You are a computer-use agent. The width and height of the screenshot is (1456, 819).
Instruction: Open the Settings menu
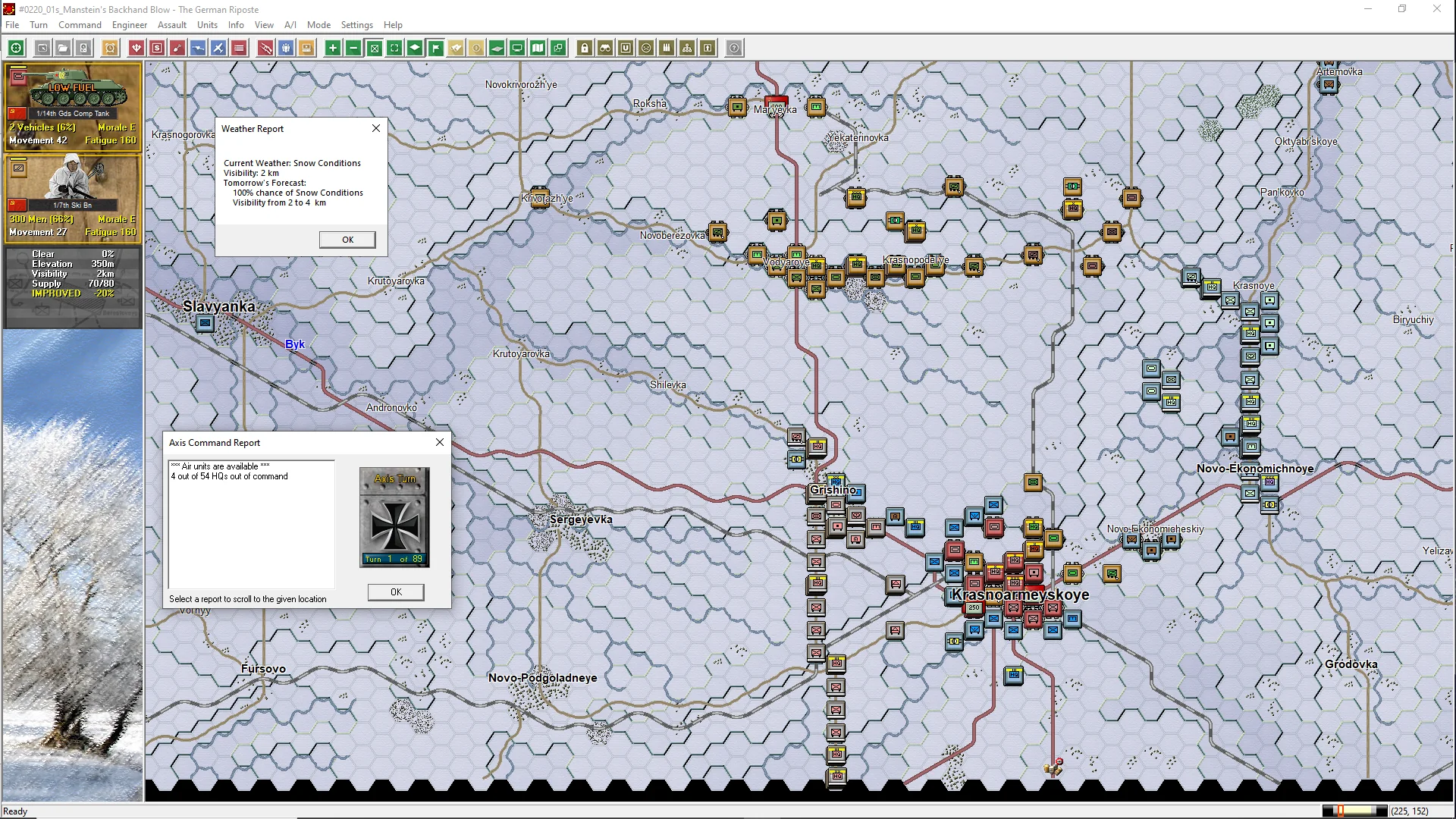pos(356,24)
